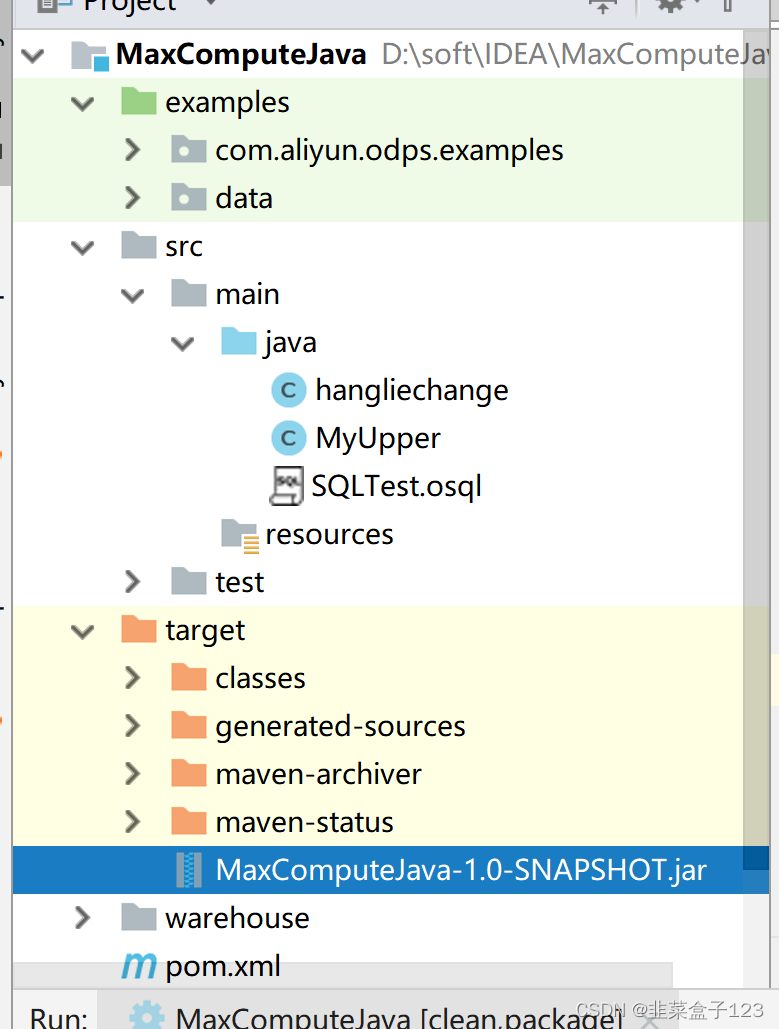Select the src folder label
The width and height of the screenshot is (779, 1029).
coord(184,247)
